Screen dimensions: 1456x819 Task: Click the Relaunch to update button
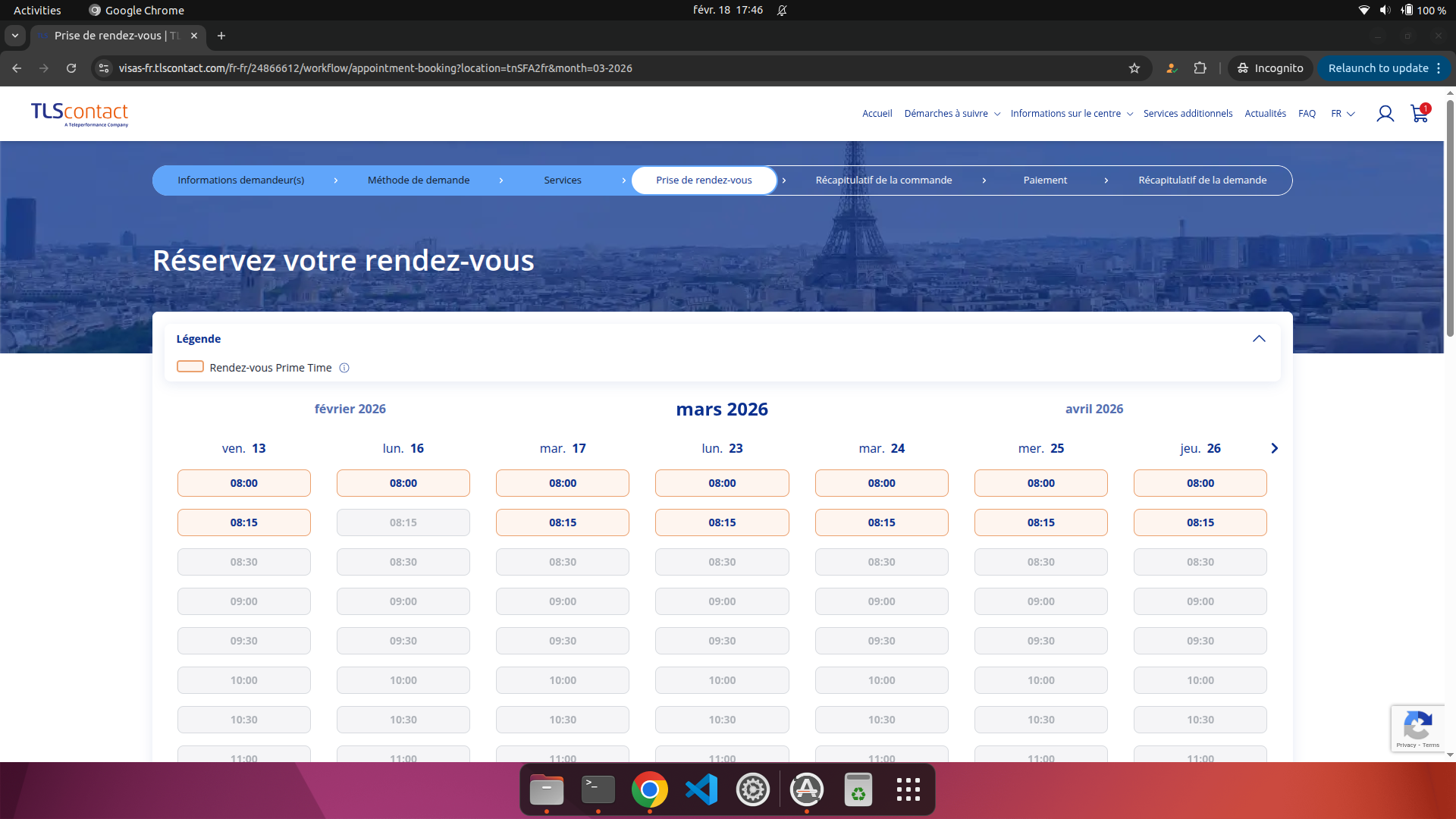click(x=1378, y=68)
